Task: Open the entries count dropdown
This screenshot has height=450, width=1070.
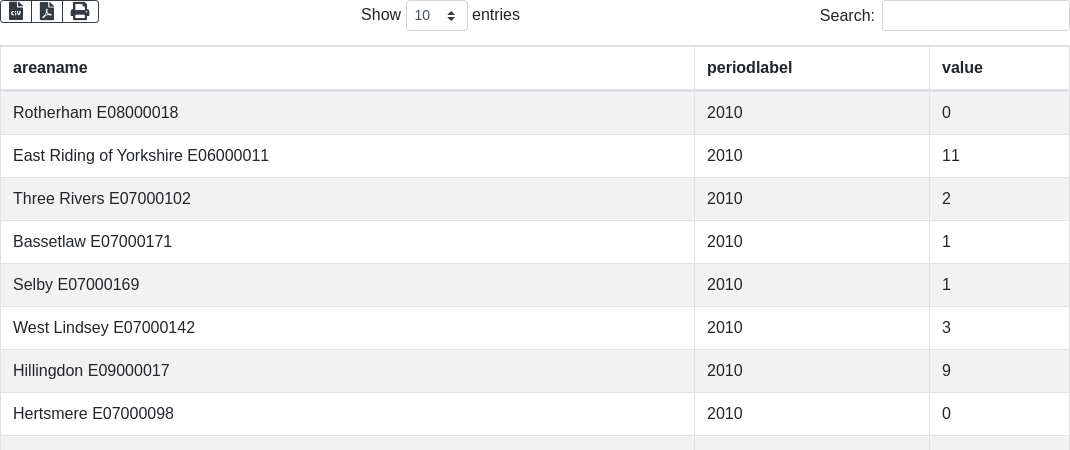Action: (x=436, y=16)
